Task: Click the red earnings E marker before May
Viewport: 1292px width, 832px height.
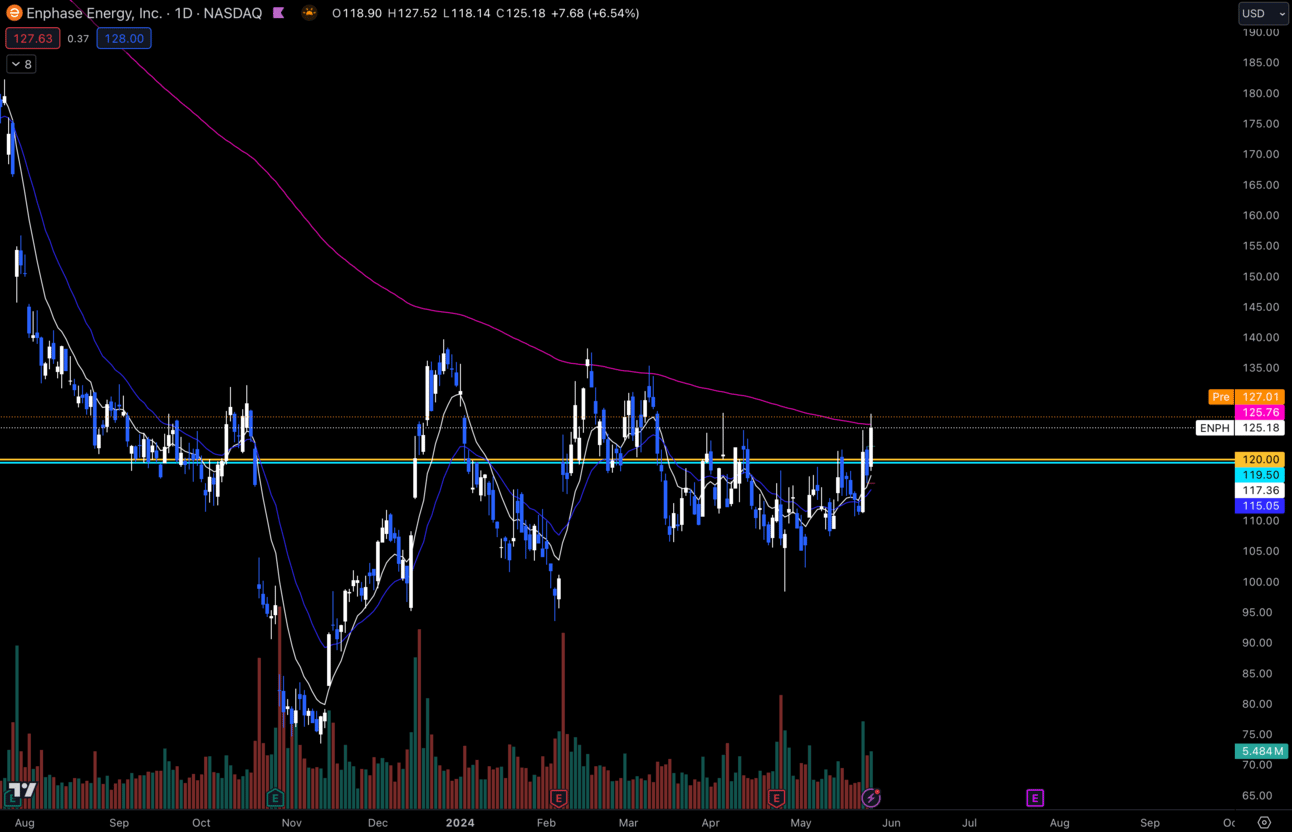Action: tap(776, 797)
